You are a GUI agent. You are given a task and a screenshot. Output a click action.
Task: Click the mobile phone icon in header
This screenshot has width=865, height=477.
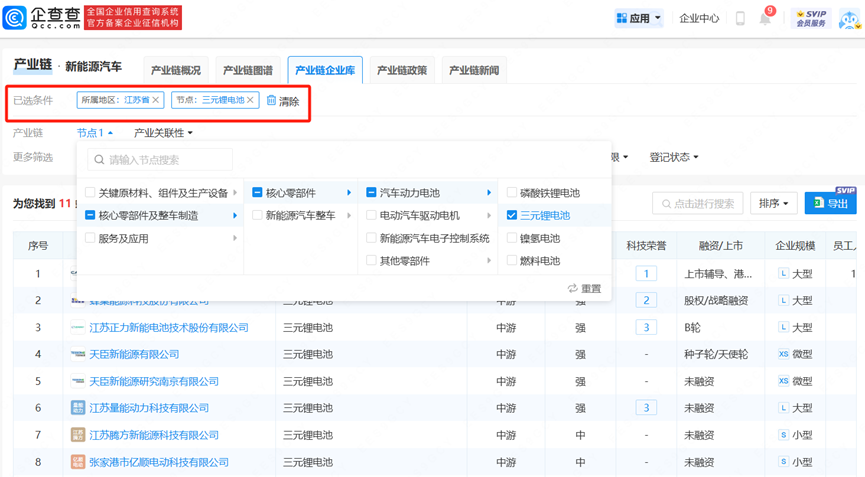[740, 18]
